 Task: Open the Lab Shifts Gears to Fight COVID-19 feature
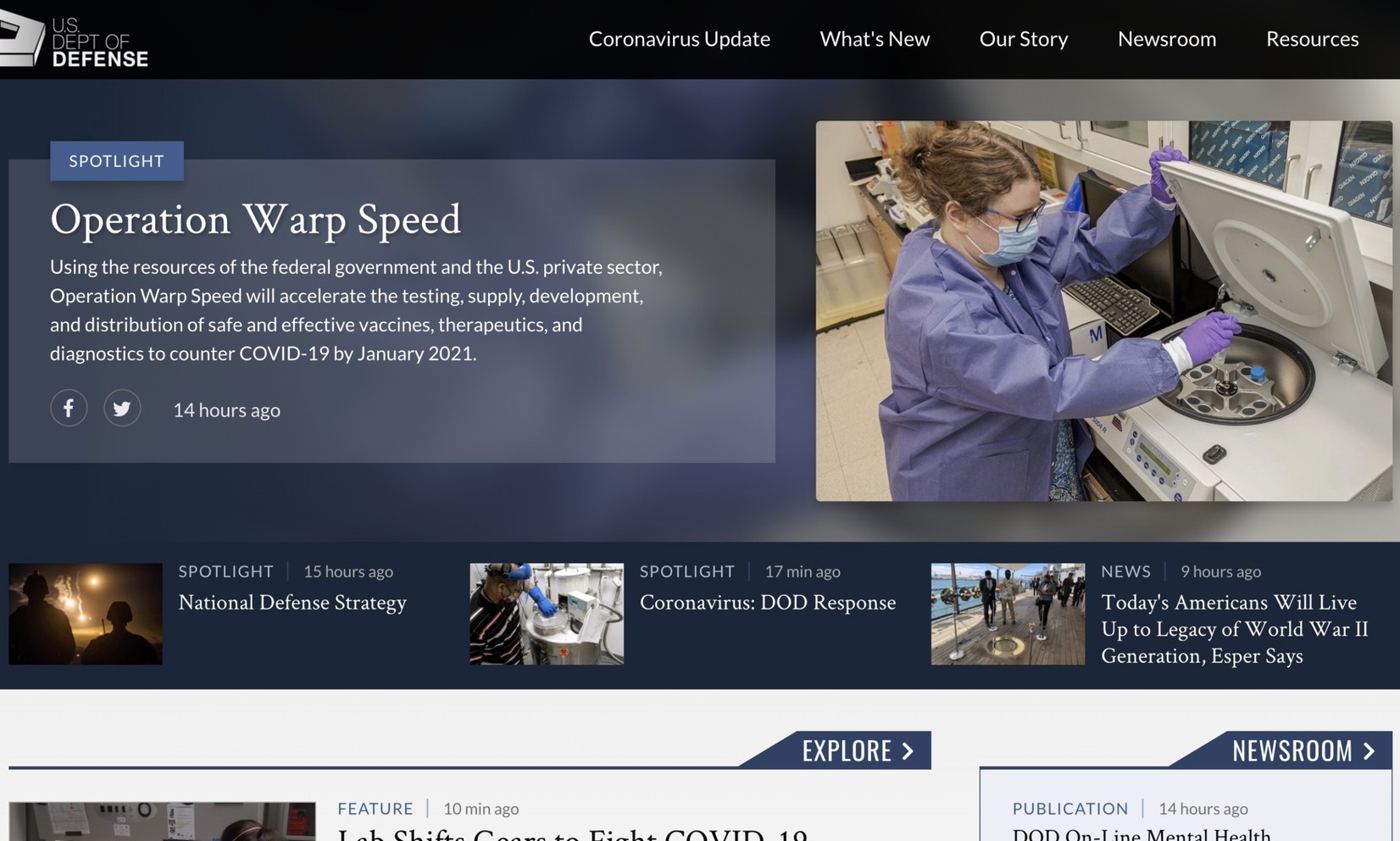click(572, 834)
